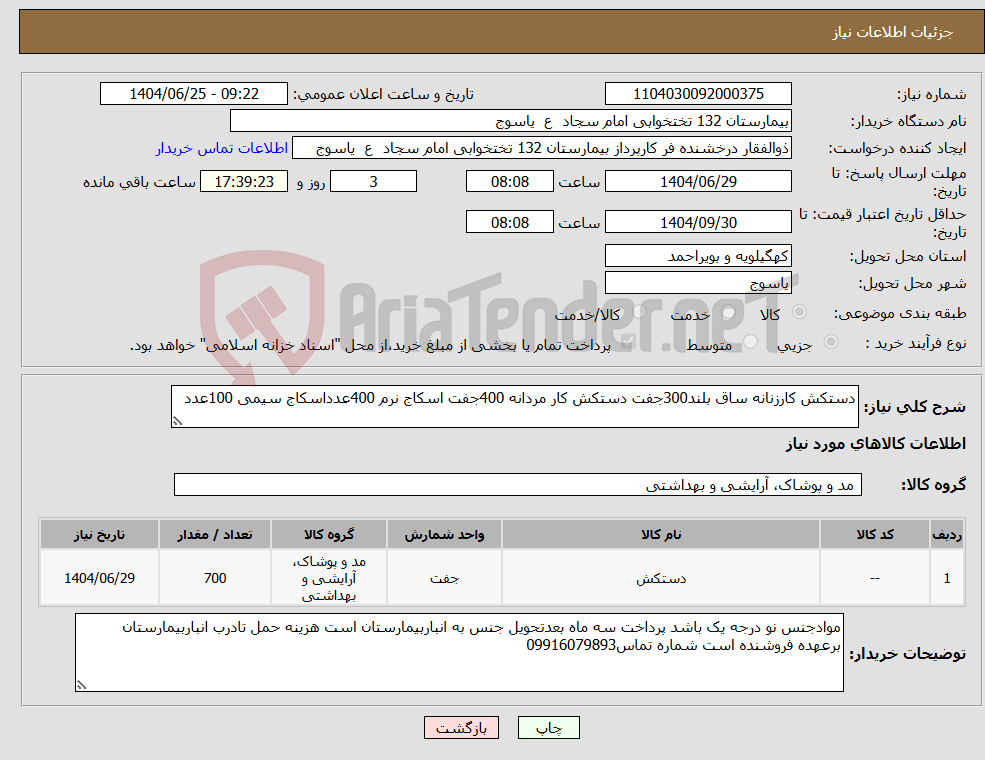The width and height of the screenshot is (985, 760).
Task: Click the واحد شمارش column header
Action: tap(444, 535)
